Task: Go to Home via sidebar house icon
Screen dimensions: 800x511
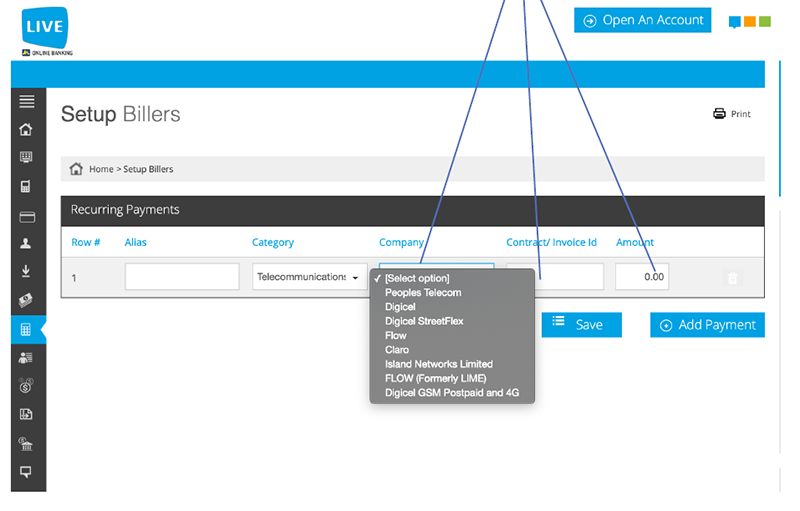Action: (26, 129)
